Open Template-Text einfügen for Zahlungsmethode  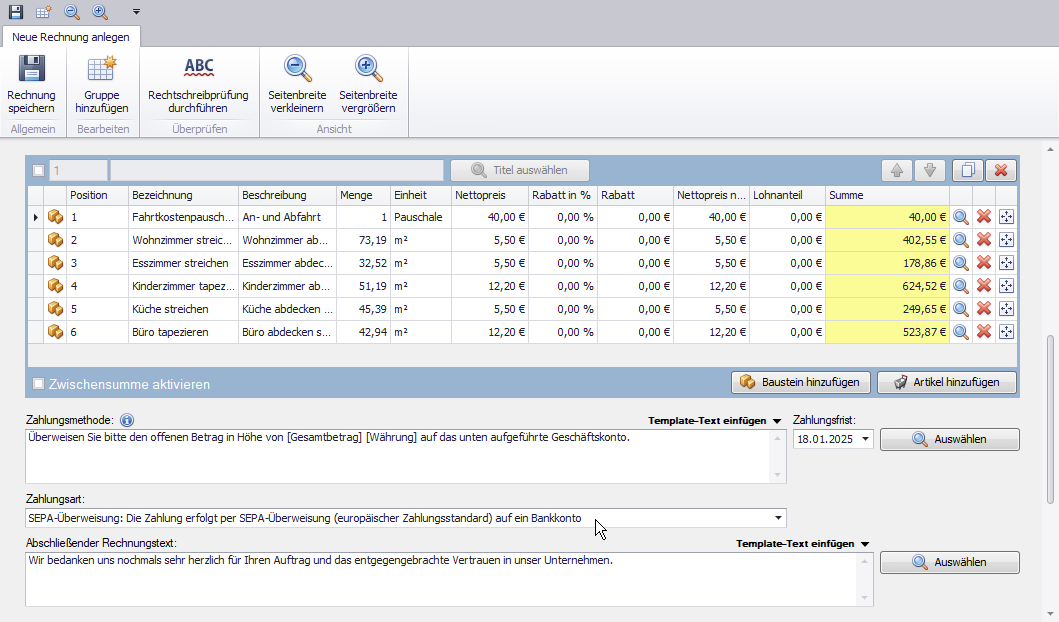pos(715,421)
